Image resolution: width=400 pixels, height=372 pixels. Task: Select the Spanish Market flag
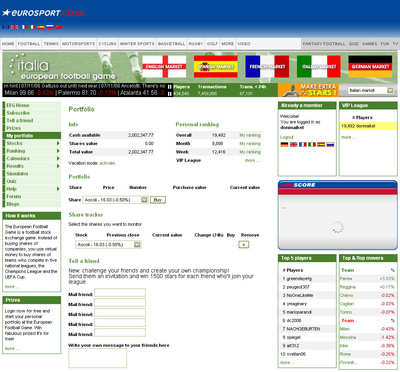[x=216, y=66]
